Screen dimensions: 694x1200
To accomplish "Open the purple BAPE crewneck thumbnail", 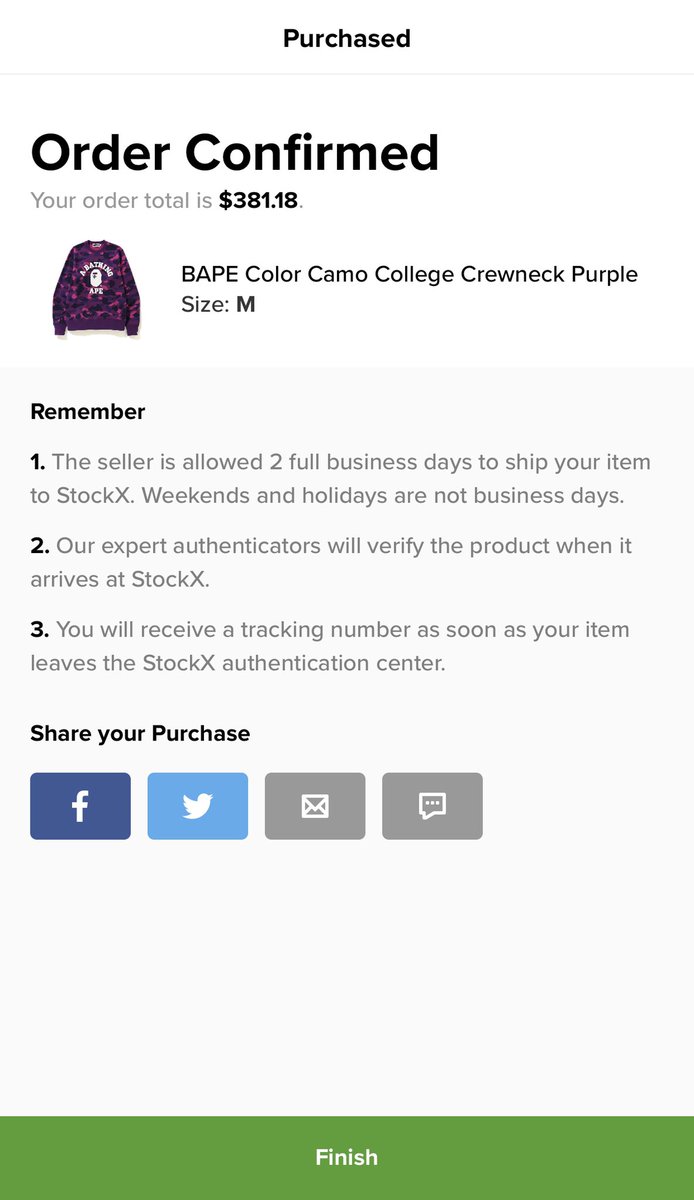I will pyautogui.click(x=97, y=289).
